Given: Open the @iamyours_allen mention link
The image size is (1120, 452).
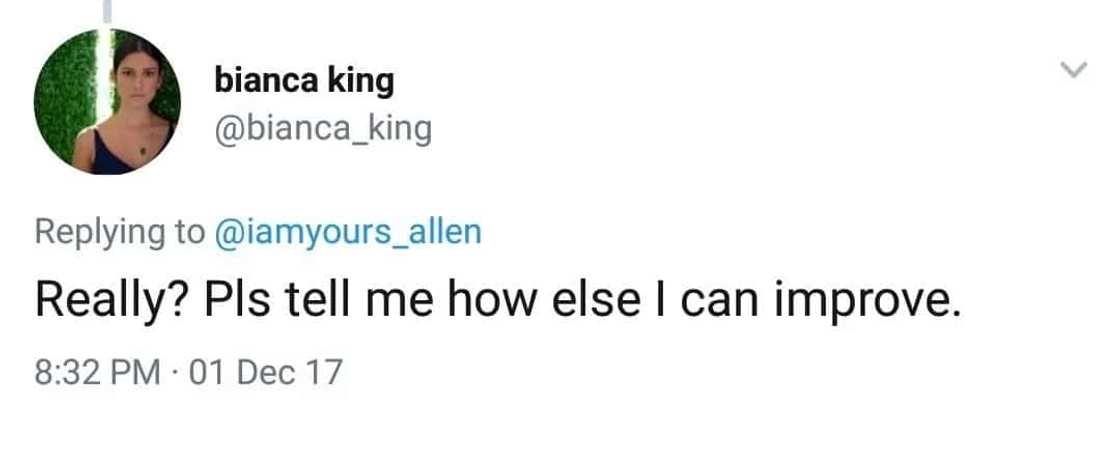Looking at the screenshot, I should point(346,232).
